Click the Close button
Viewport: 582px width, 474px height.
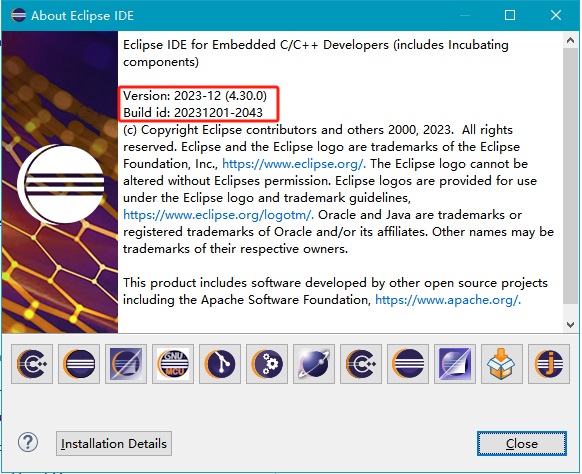point(521,444)
